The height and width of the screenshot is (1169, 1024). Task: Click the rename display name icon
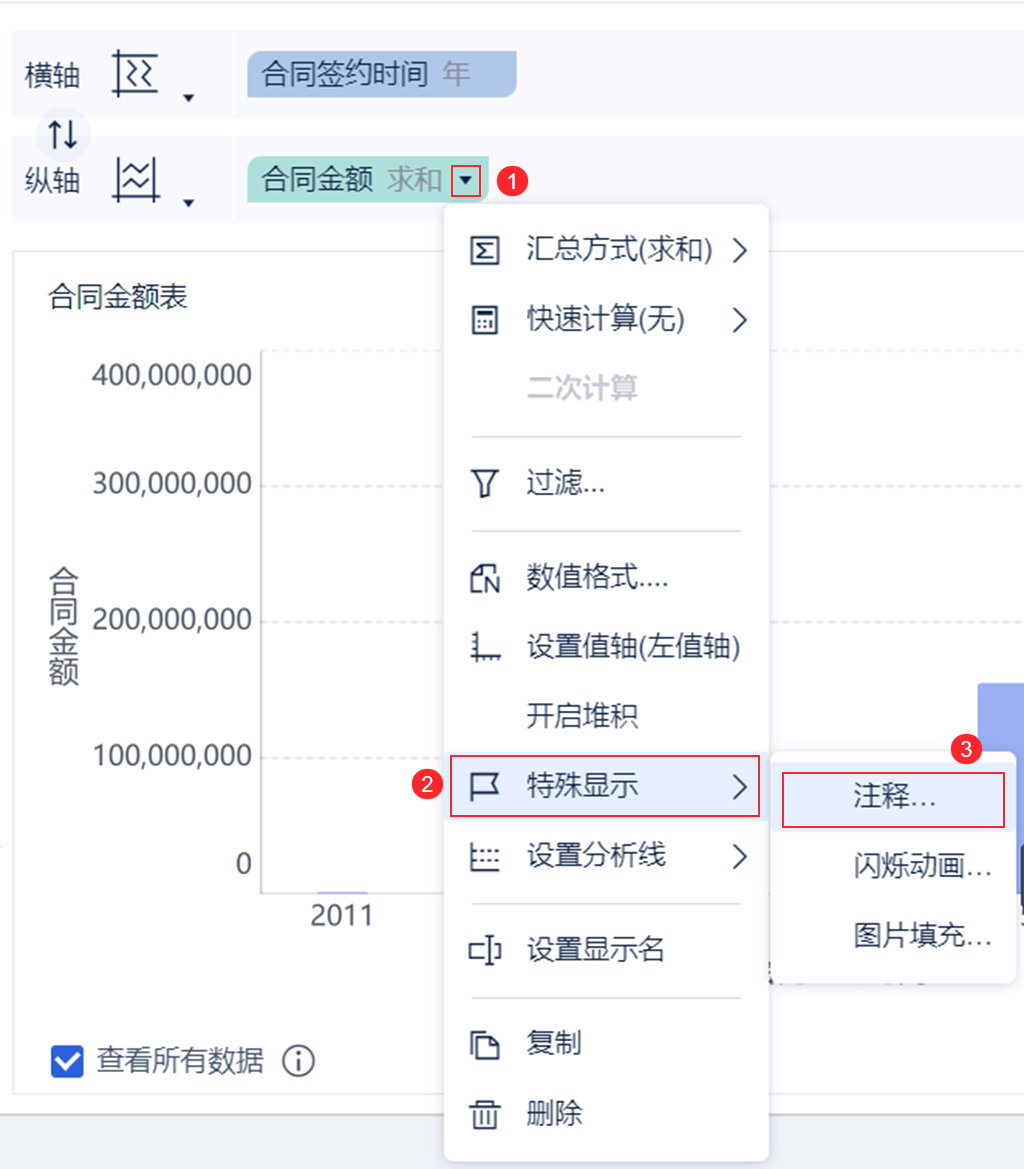point(484,951)
